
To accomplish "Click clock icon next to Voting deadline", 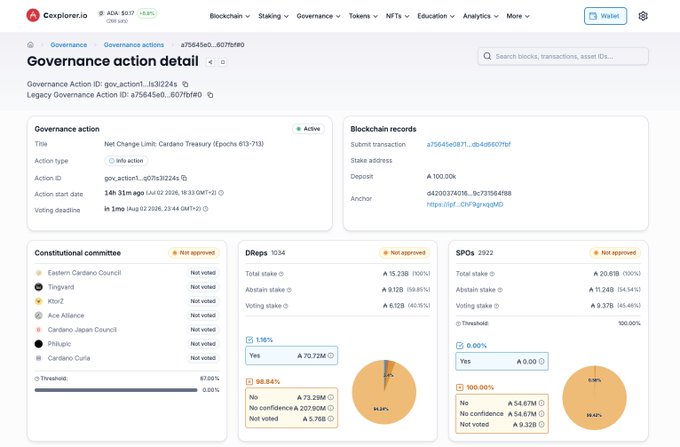I will click(206, 209).
